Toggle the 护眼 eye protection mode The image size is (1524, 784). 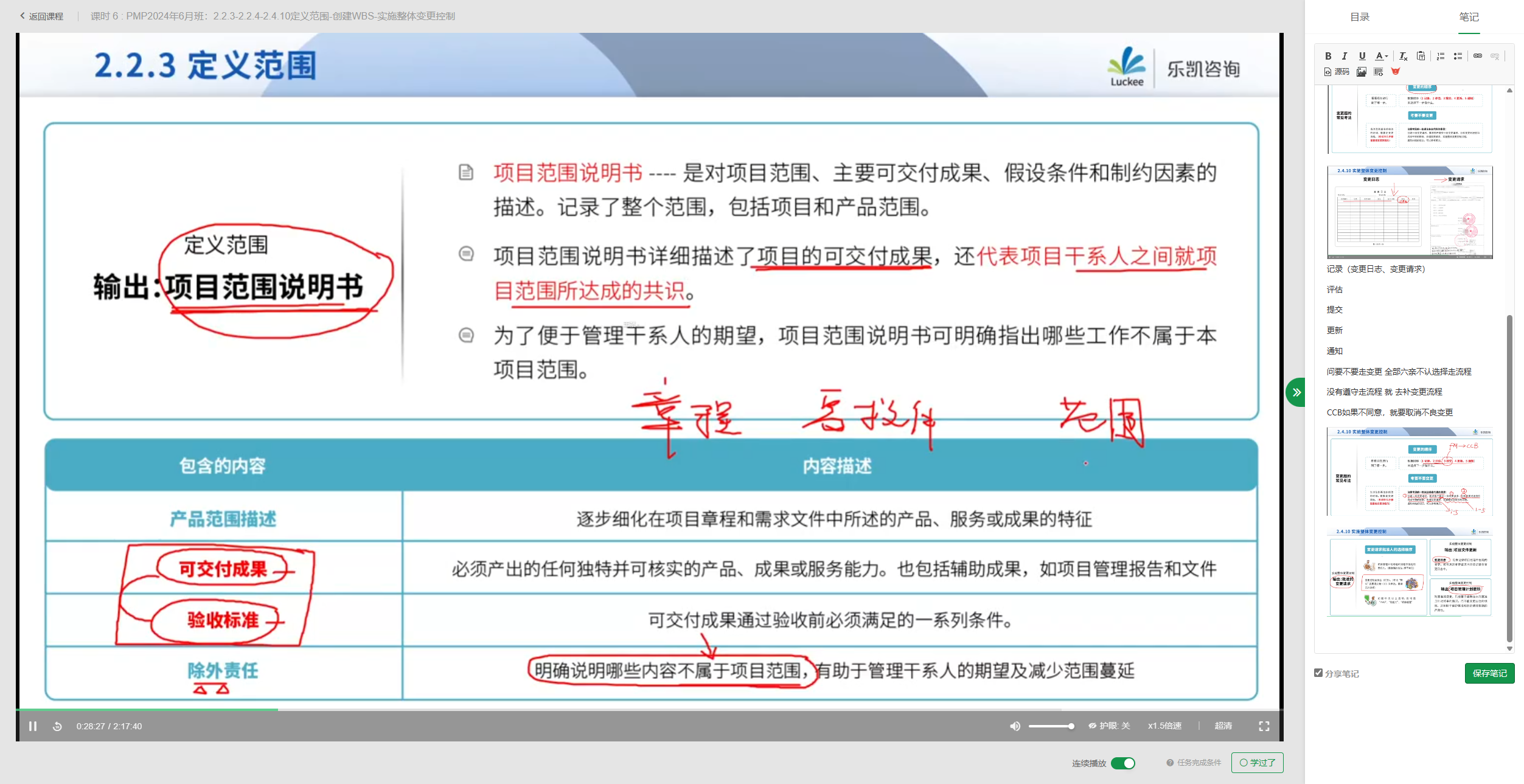click(1109, 726)
